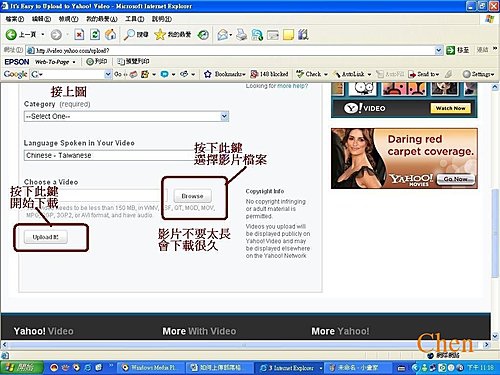Click the Daring red carpet coverage ad banner
500x375 pixels.
click(404, 158)
